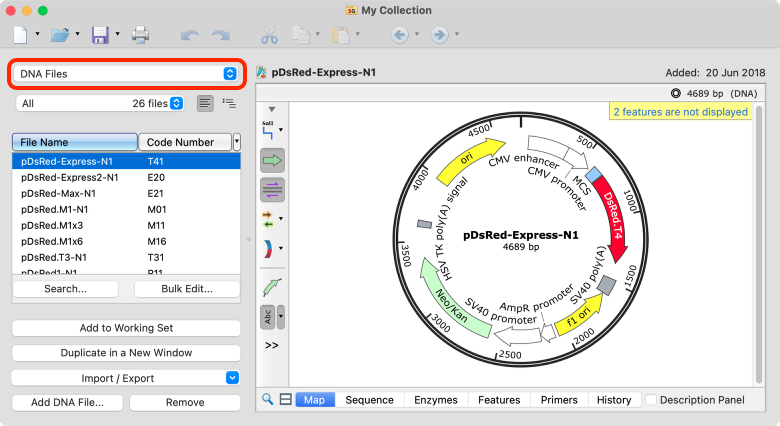Select pDsRed.M1x6 in file list
Screen dimensions: 780x426
tap(126, 241)
